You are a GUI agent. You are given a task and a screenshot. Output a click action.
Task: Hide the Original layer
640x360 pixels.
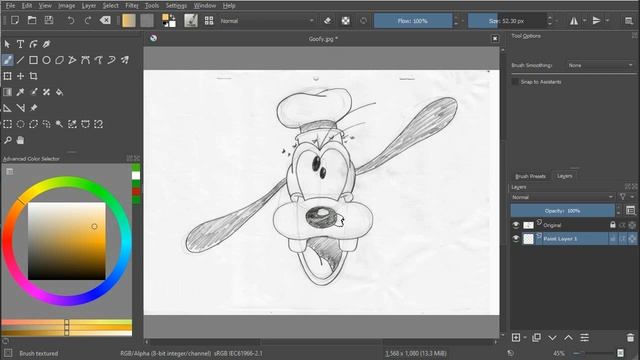[516, 225]
